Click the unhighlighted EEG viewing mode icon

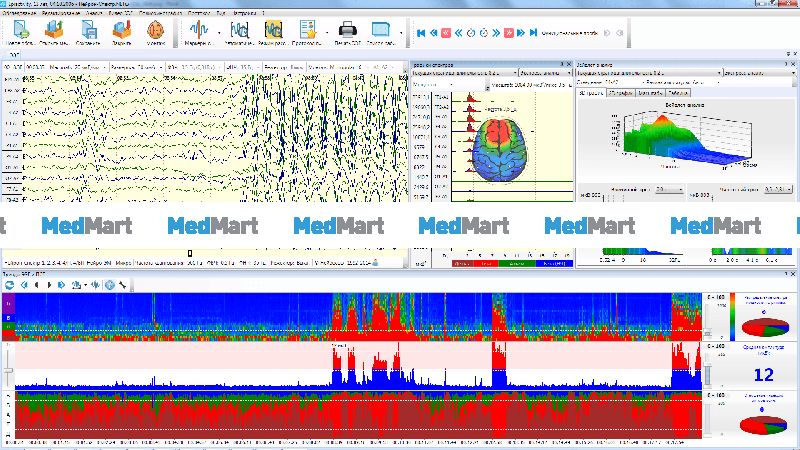[239, 30]
